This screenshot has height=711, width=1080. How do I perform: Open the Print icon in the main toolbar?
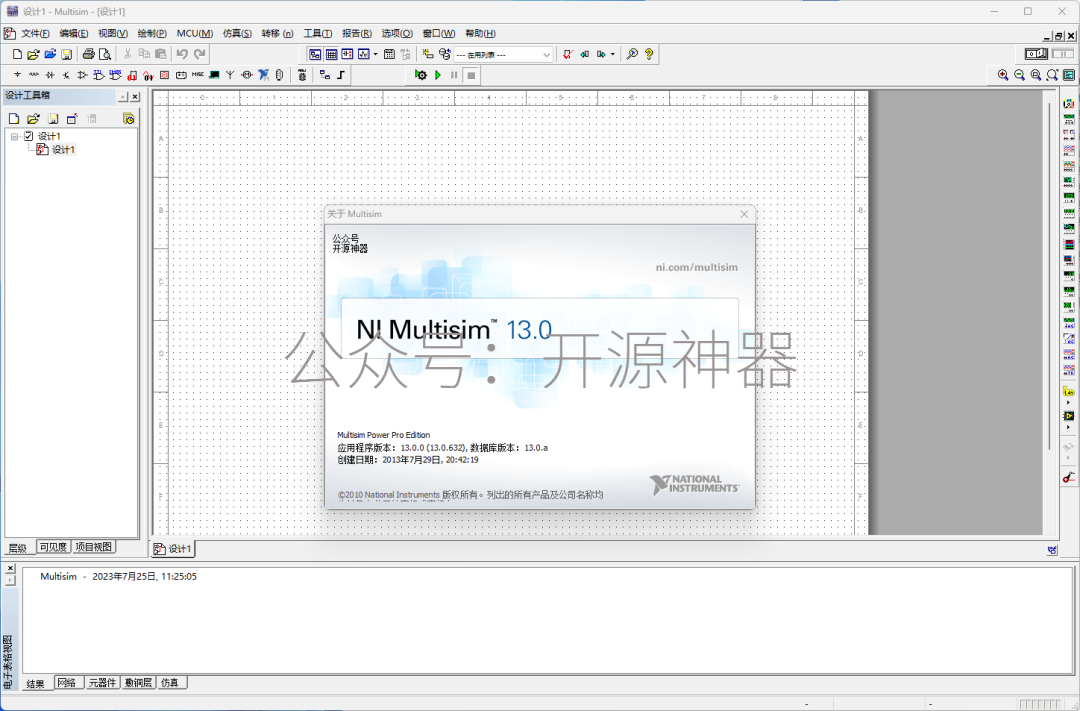[88, 54]
